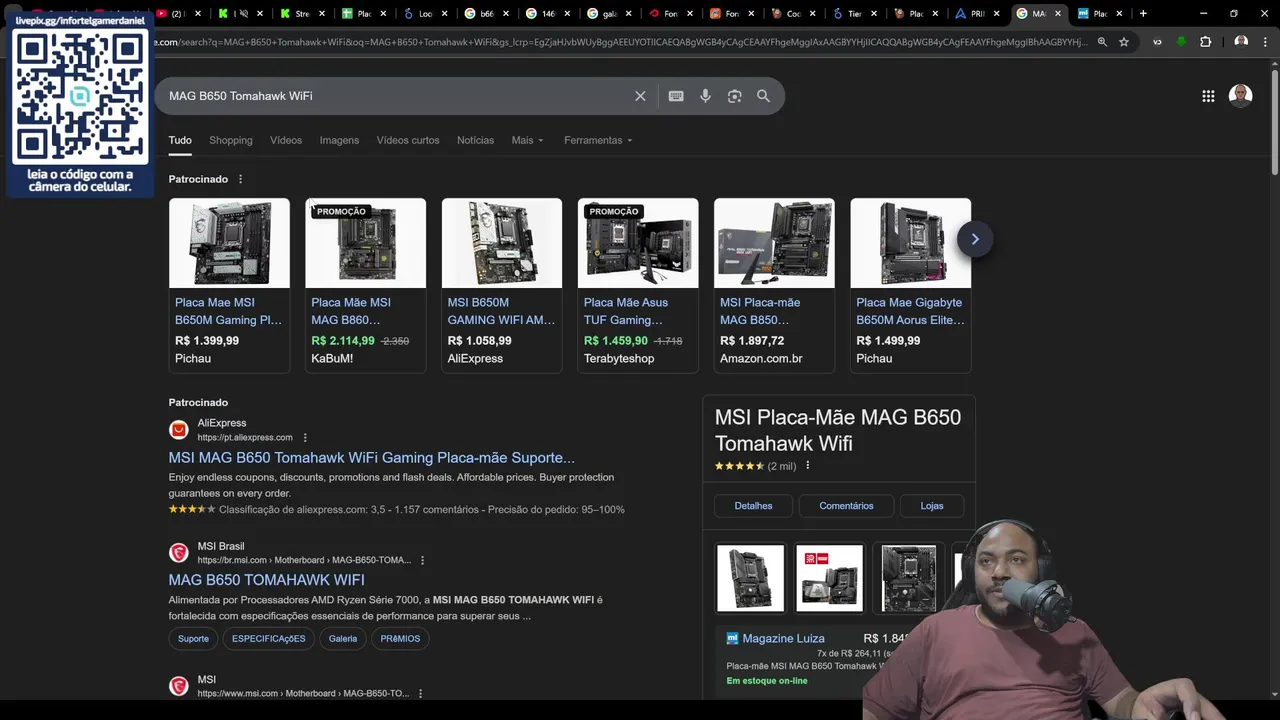Open Pichau Gigabyte B650M Aorus Elite card

click(910, 285)
